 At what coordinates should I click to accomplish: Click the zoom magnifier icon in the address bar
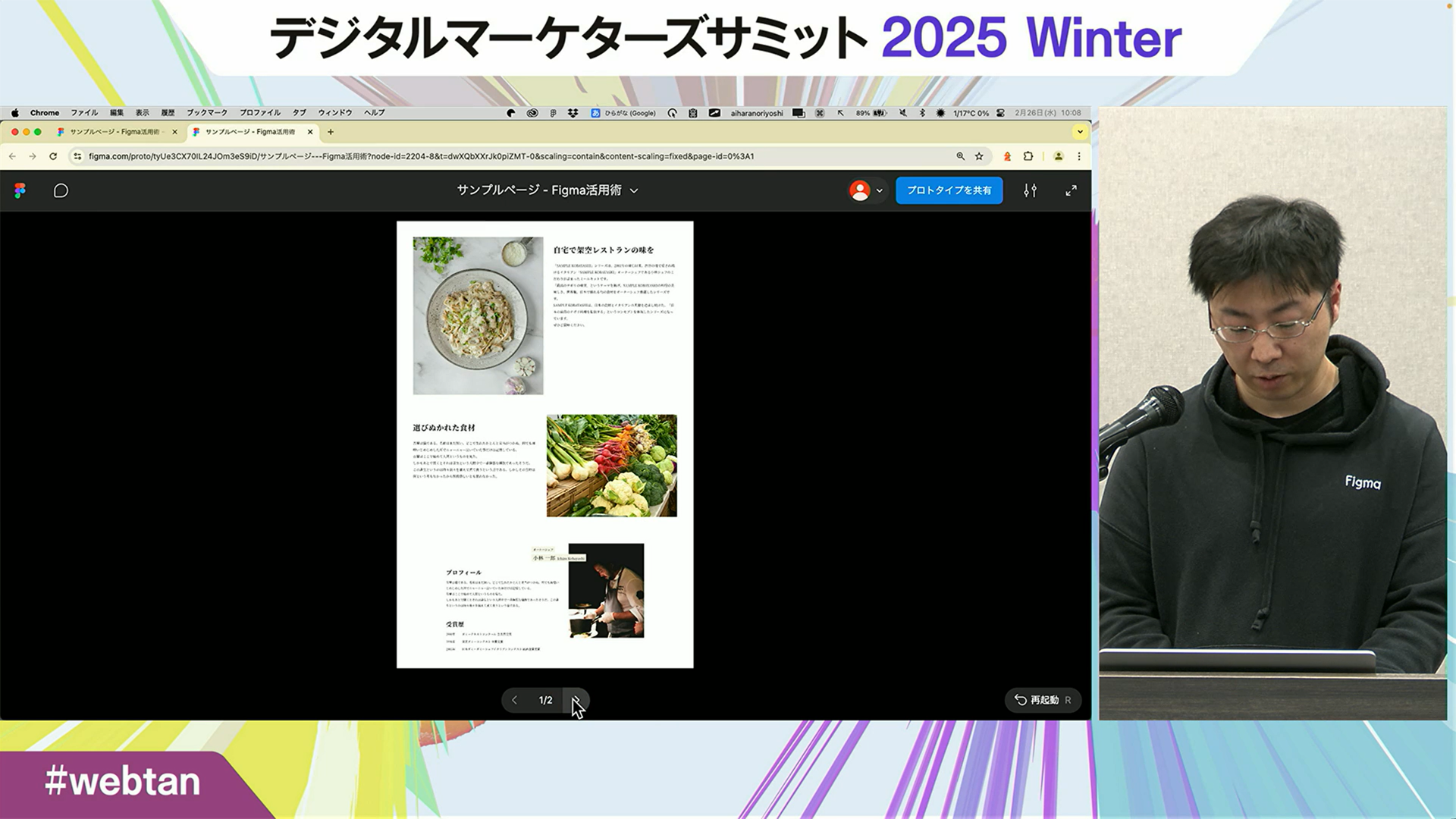point(960,156)
